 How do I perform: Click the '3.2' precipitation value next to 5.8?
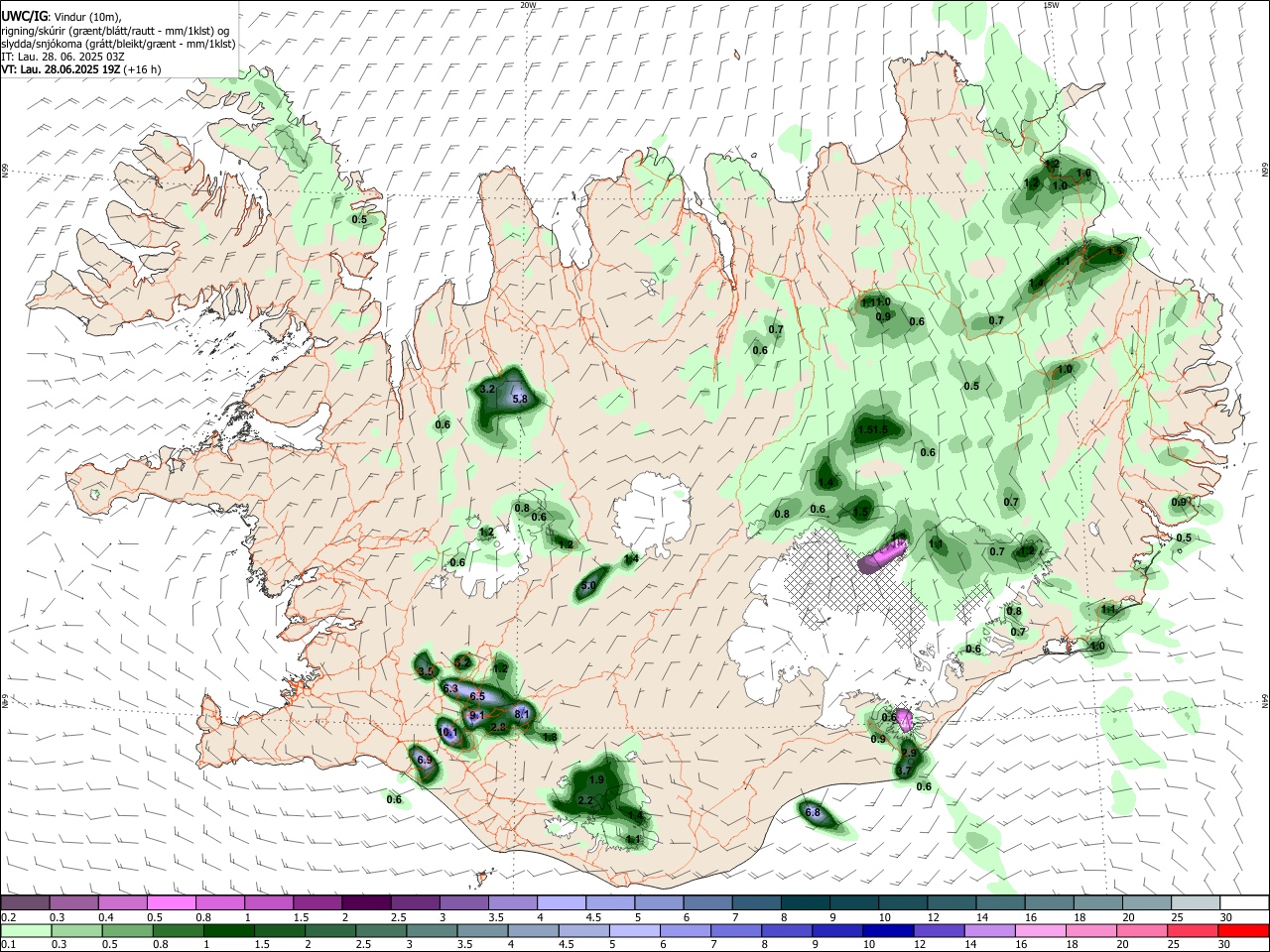[487, 390]
